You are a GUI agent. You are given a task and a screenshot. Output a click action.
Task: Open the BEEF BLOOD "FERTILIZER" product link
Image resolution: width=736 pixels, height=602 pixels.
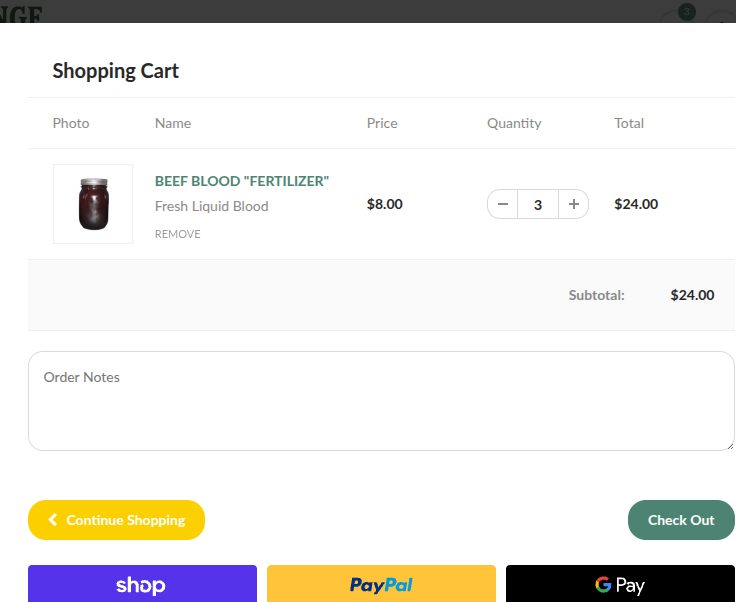(242, 181)
